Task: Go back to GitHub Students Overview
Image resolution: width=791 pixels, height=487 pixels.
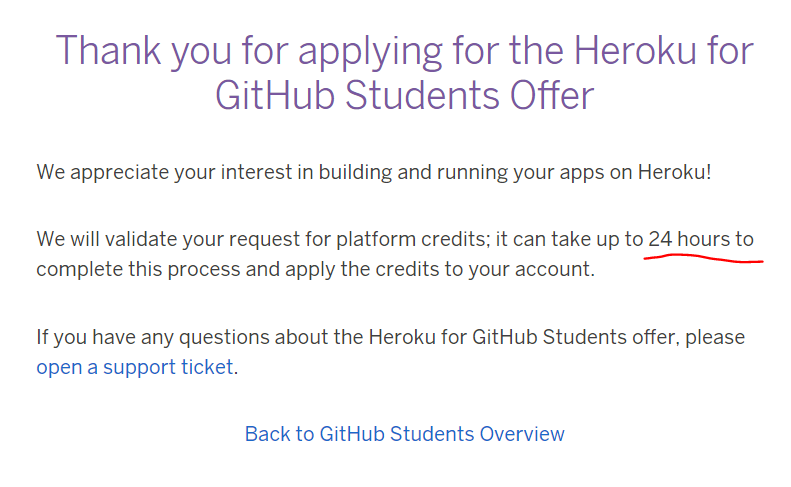Action: [x=405, y=434]
